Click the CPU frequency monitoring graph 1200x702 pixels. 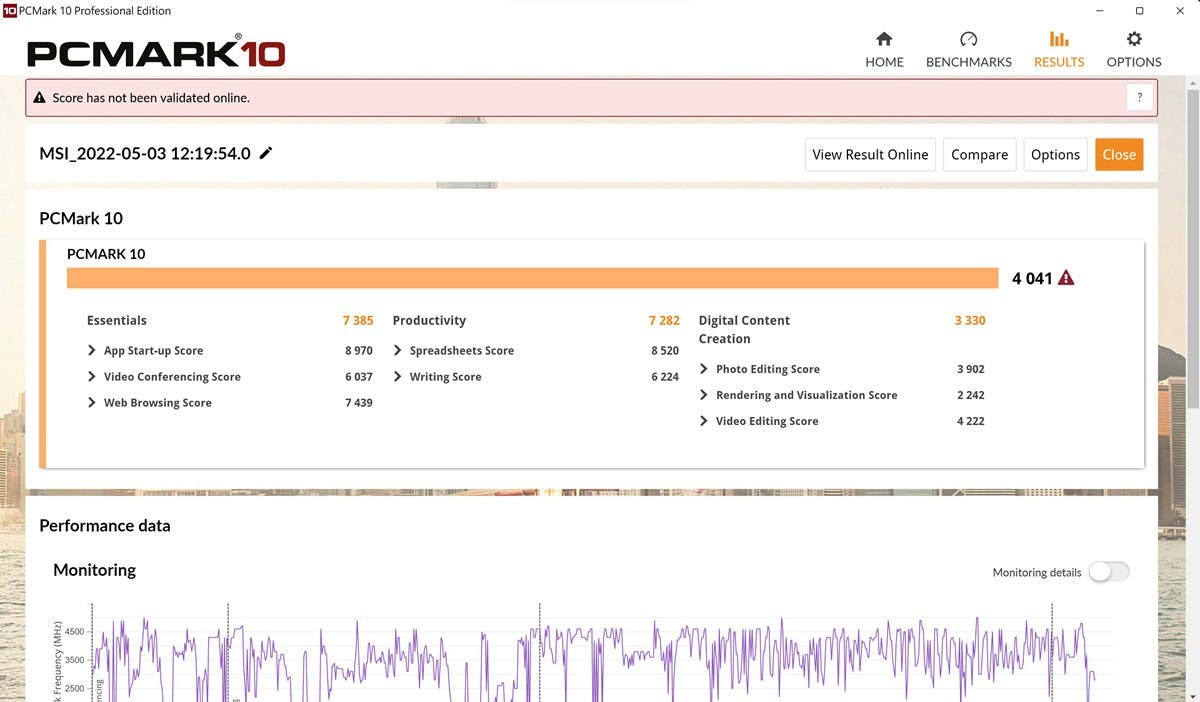[x=600, y=655]
